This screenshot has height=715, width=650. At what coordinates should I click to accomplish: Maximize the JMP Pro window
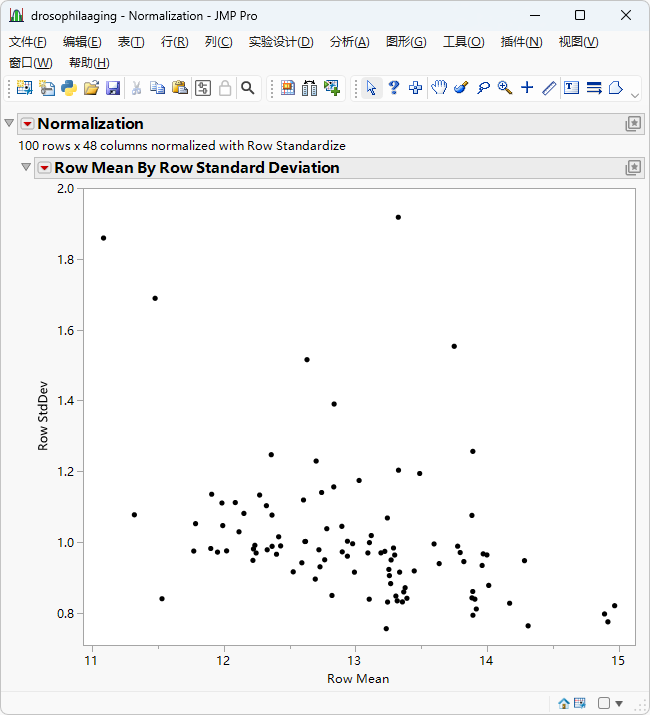pyautogui.click(x=580, y=16)
